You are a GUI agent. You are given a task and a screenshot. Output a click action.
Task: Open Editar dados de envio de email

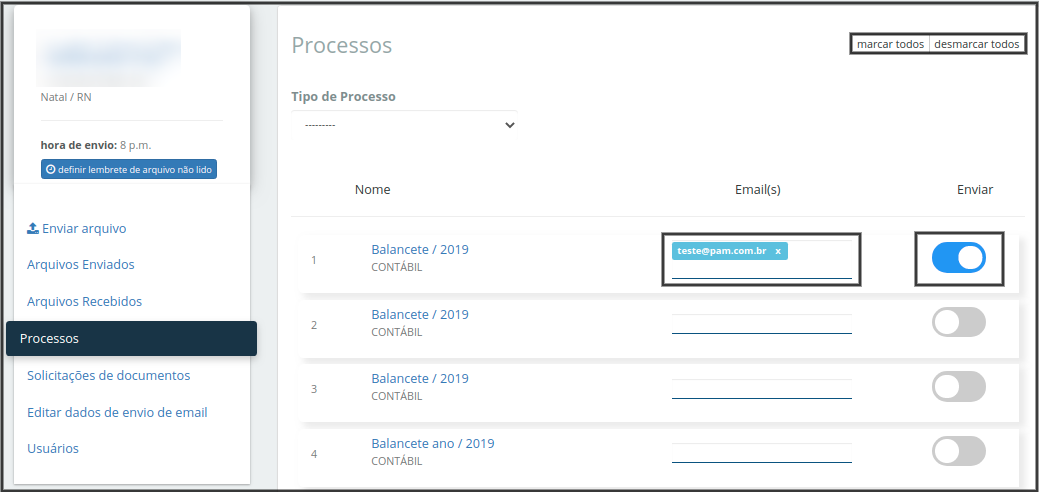click(x=117, y=412)
